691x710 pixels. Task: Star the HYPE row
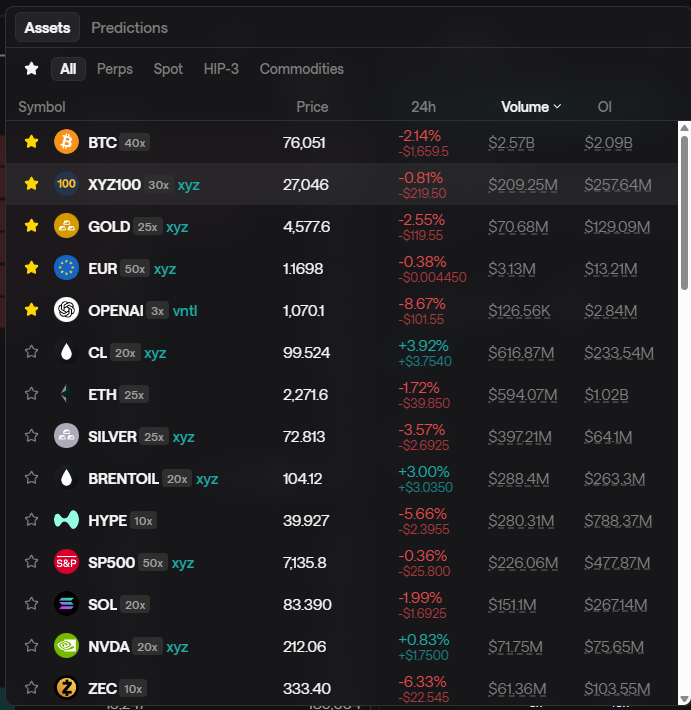click(31, 520)
